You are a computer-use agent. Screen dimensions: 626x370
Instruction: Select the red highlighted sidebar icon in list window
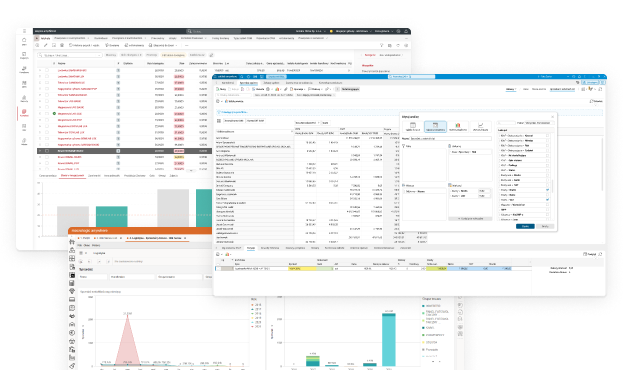click(24, 112)
